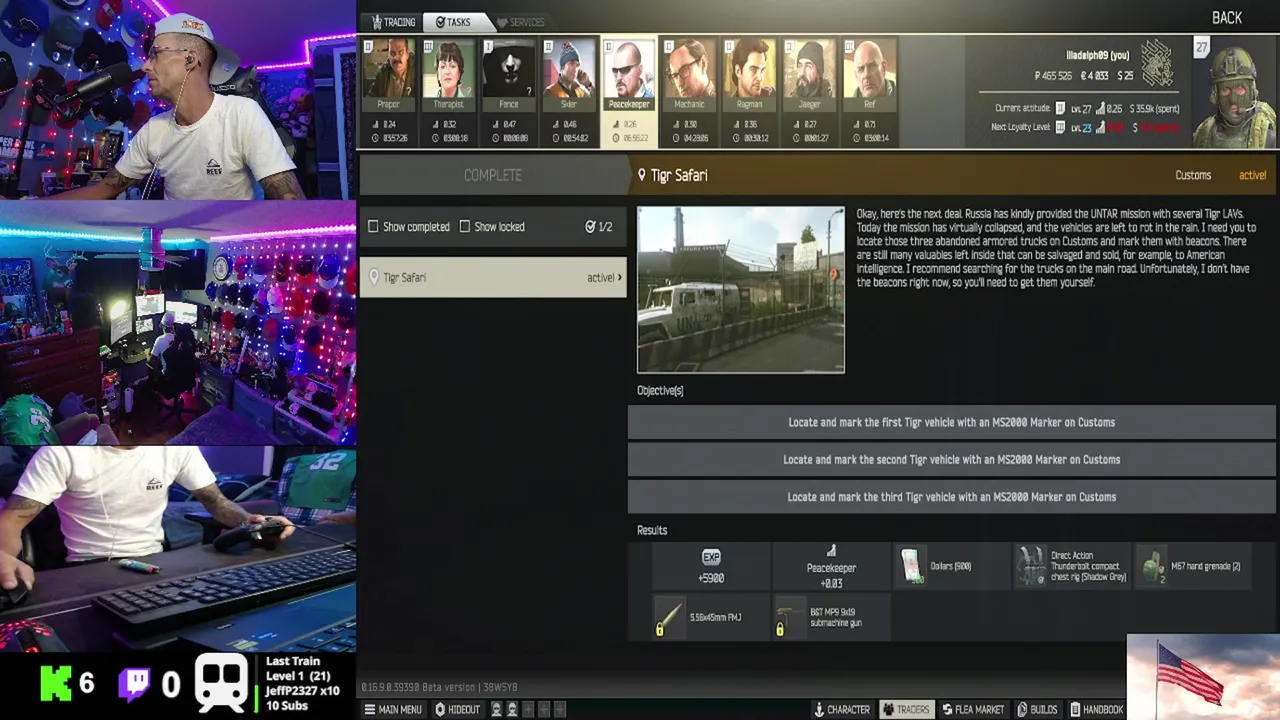Viewport: 1280px width, 720px height.
Task: Select the first Tigr vehicle objective
Action: [951, 422]
